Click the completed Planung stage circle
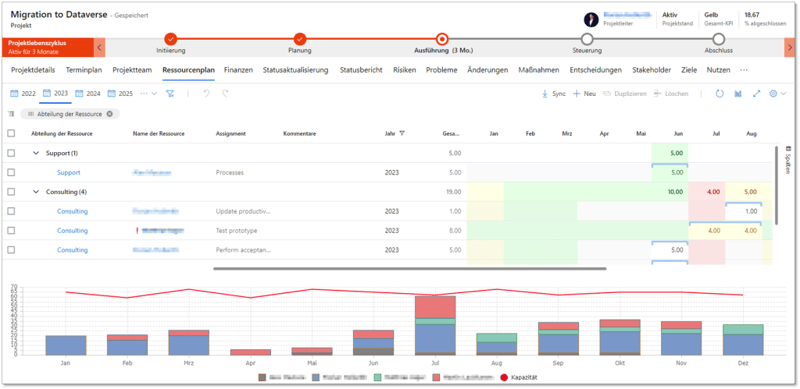 tap(299, 39)
